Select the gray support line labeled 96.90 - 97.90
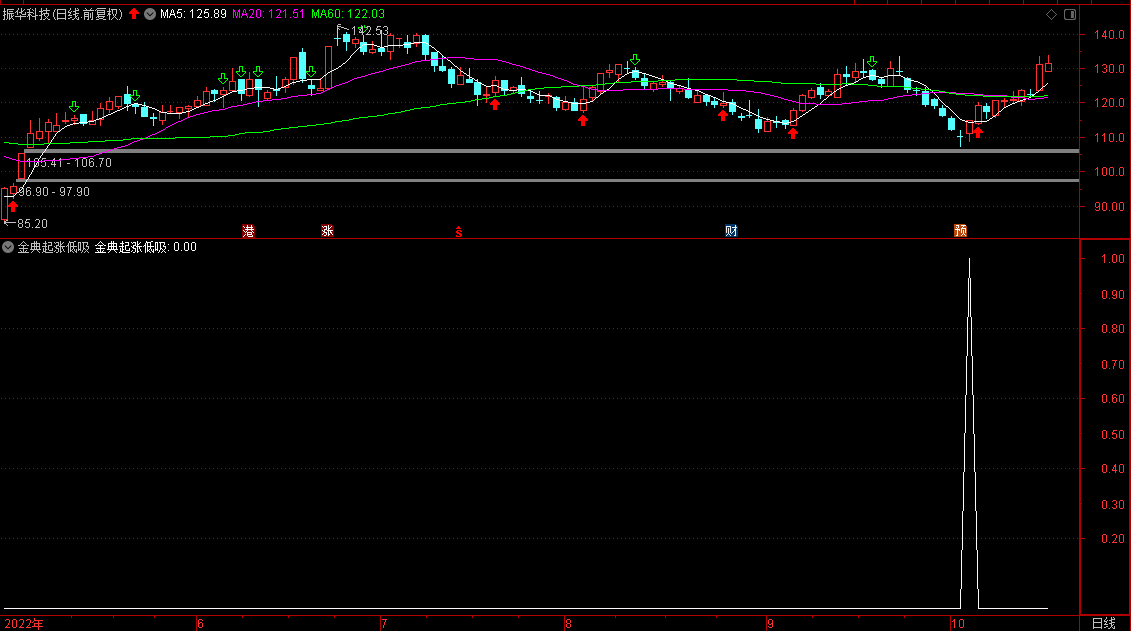Screen dimensions: 1131x631 tap(548, 180)
